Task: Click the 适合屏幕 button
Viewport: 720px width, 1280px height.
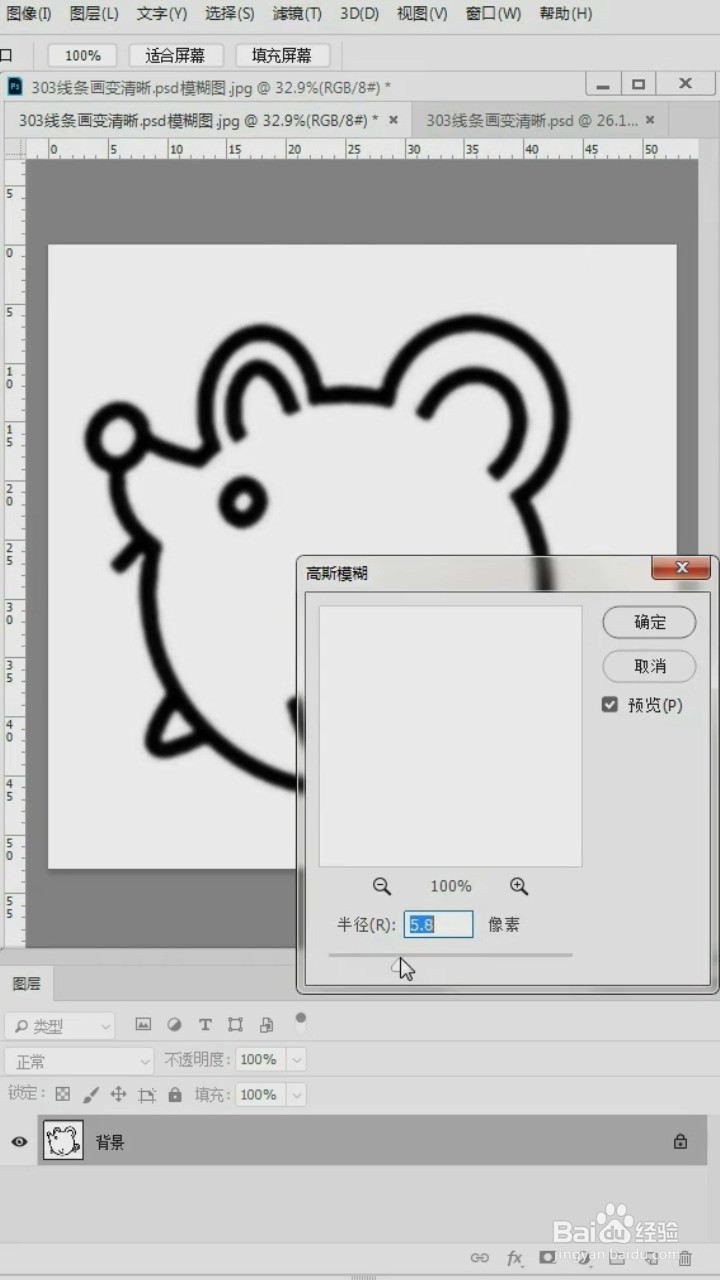Action: [175, 55]
